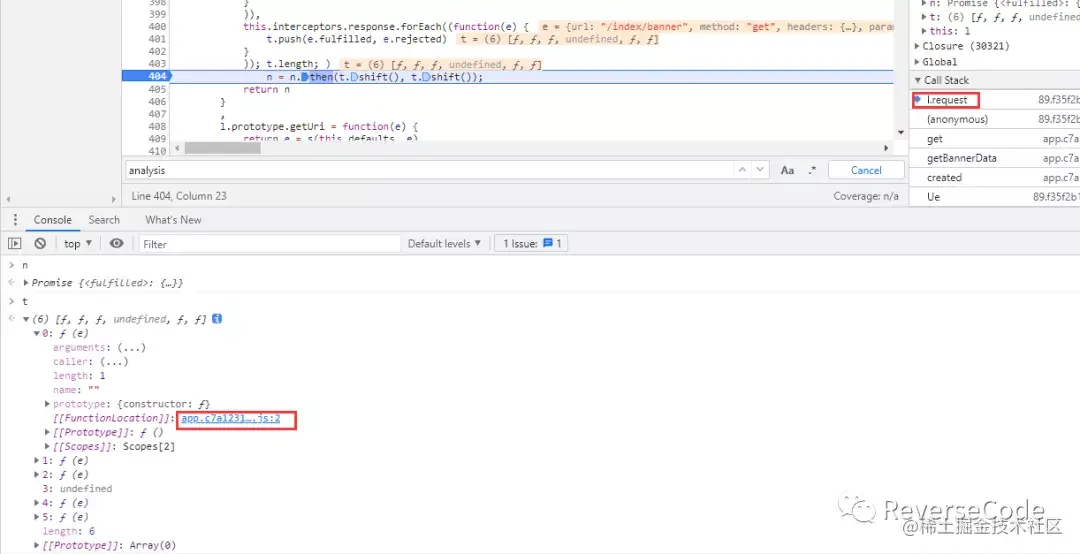The width and height of the screenshot is (1080, 554).
Task: Expand array element 2: f (e)
Action: pyautogui.click(x=37, y=475)
